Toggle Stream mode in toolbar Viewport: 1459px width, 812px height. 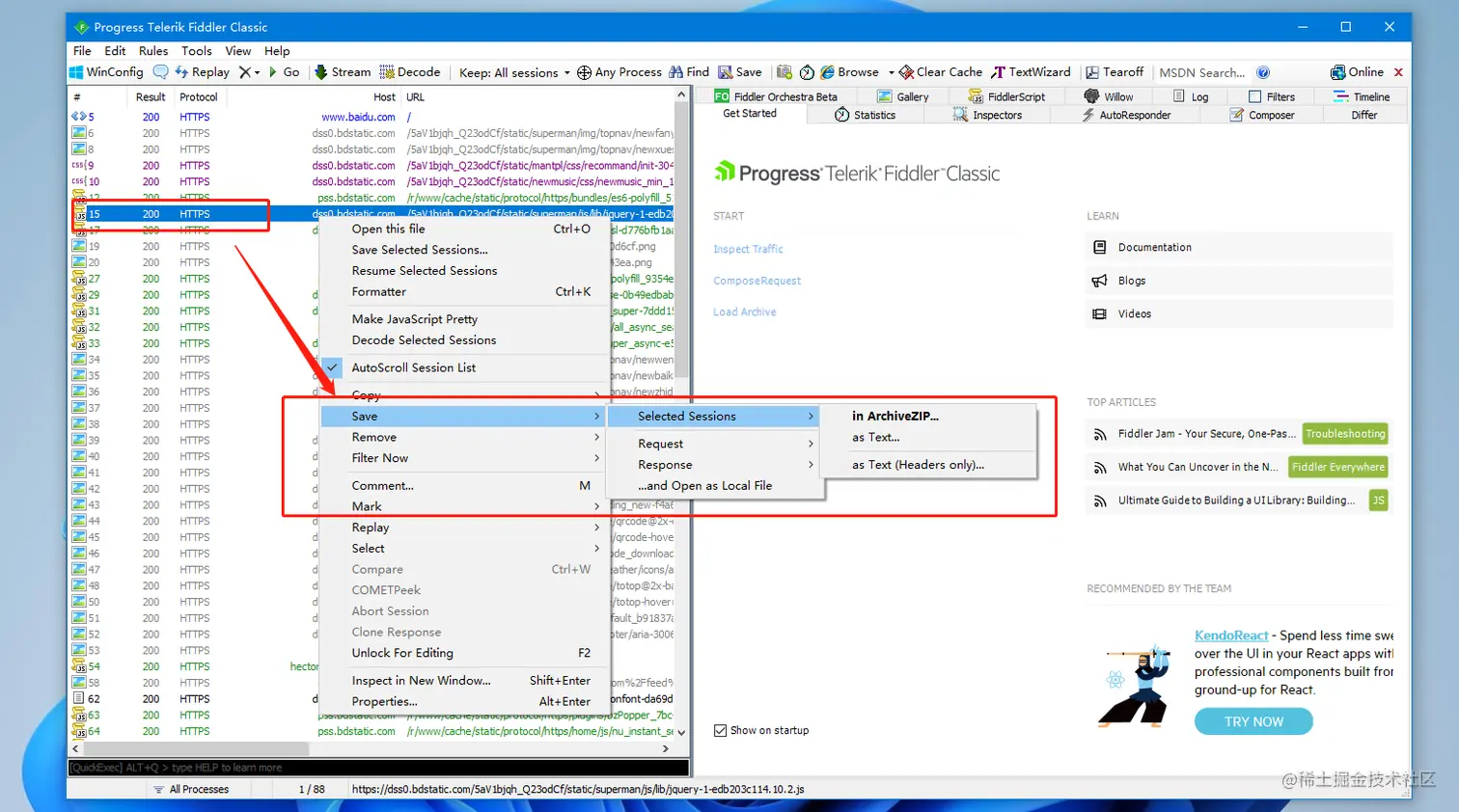tap(343, 72)
